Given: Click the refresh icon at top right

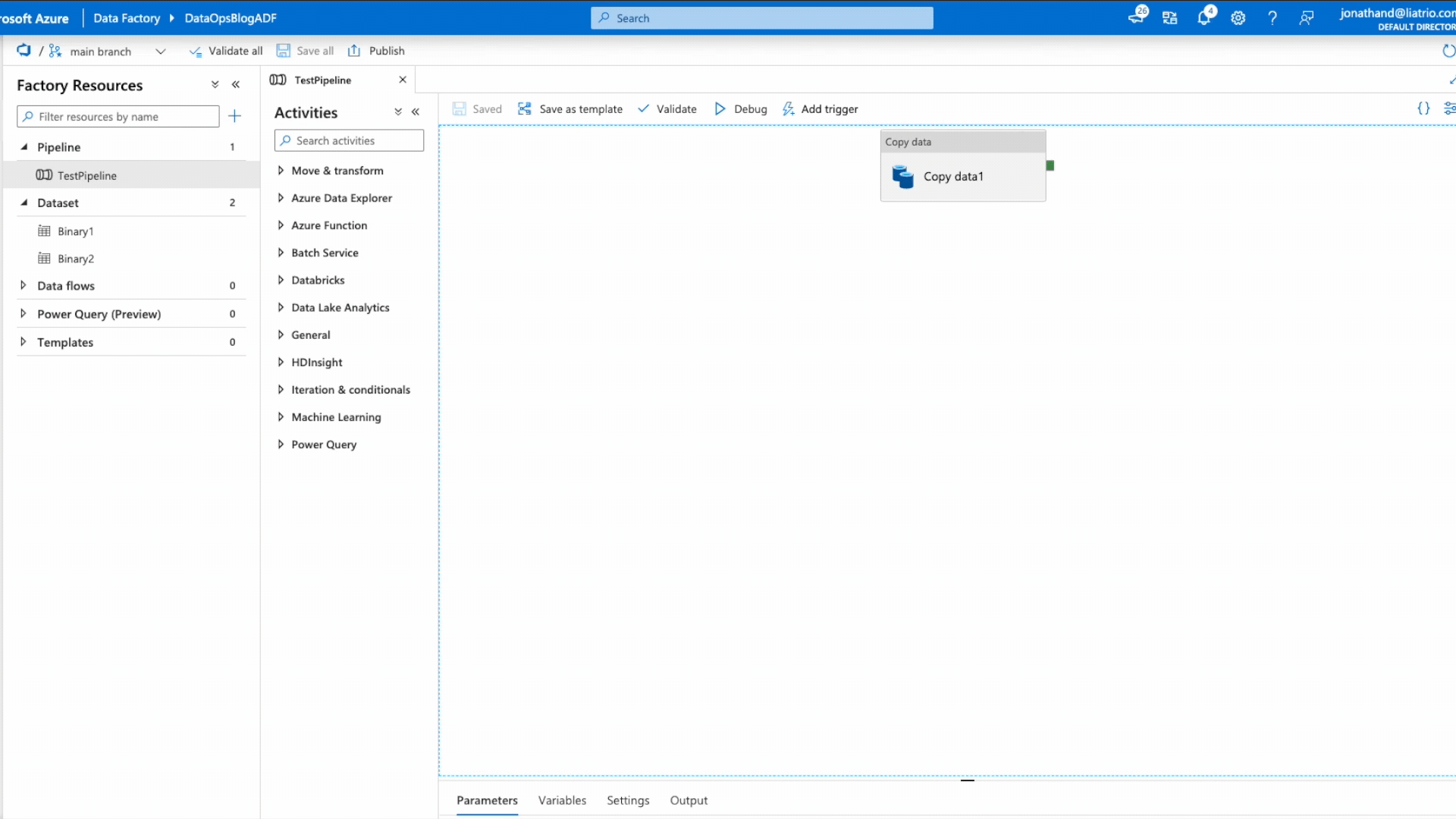Looking at the screenshot, I should point(1448,51).
